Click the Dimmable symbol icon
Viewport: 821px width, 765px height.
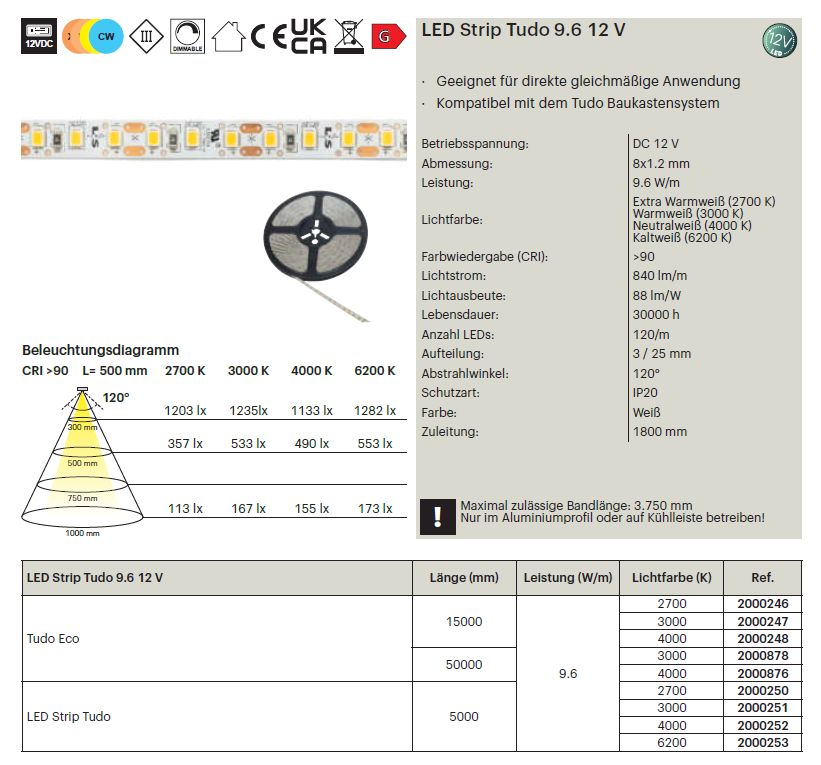(x=186, y=38)
